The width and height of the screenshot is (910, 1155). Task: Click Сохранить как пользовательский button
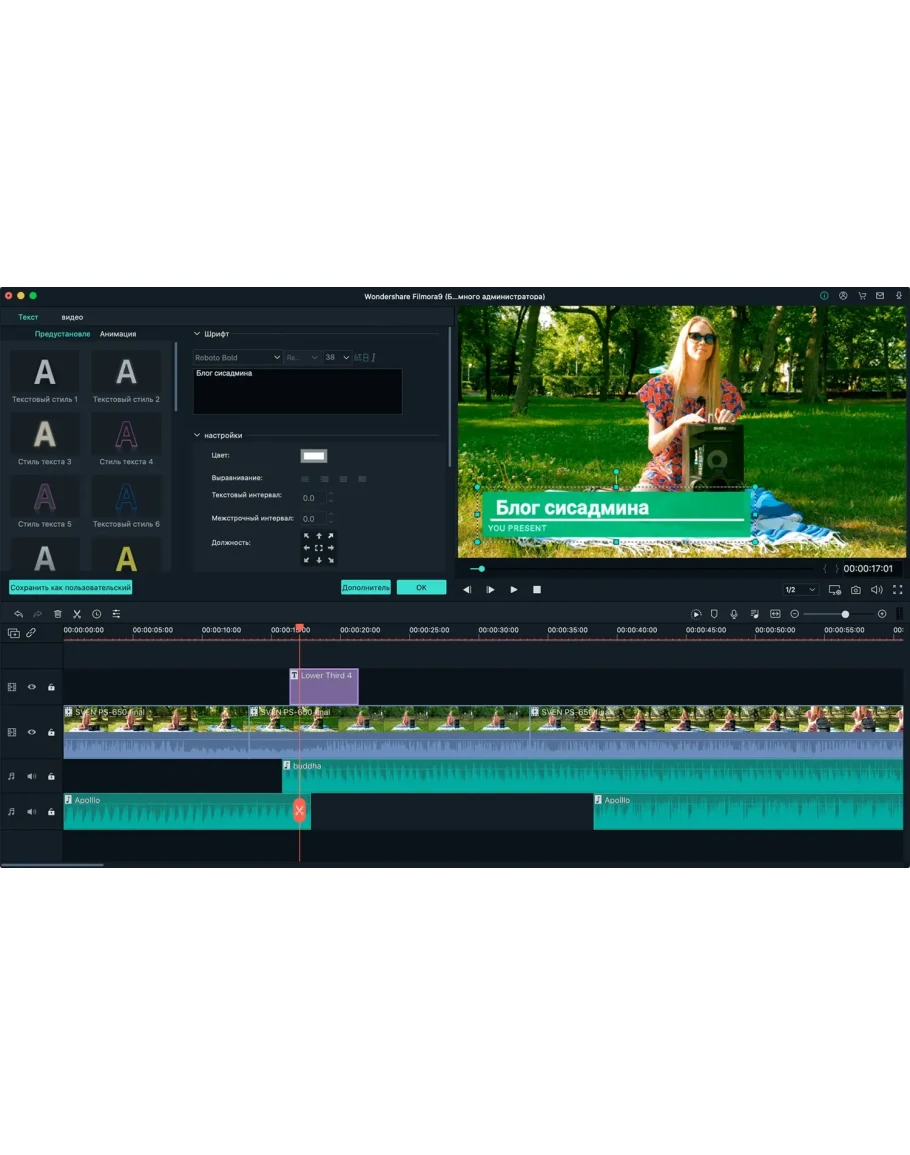coord(71,588)
